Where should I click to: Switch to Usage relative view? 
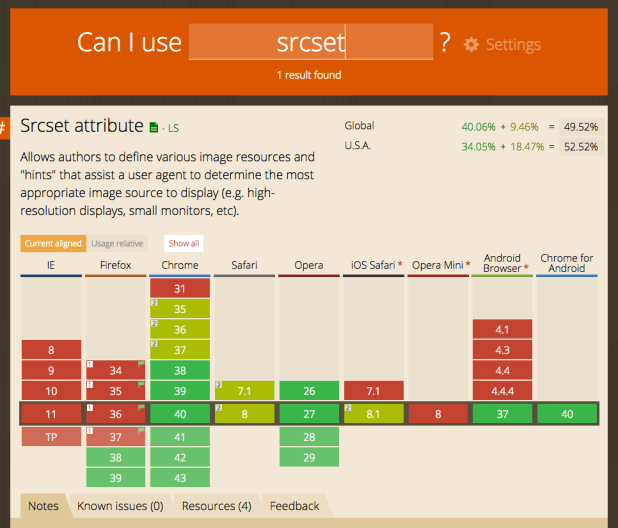tap(117, 243)
